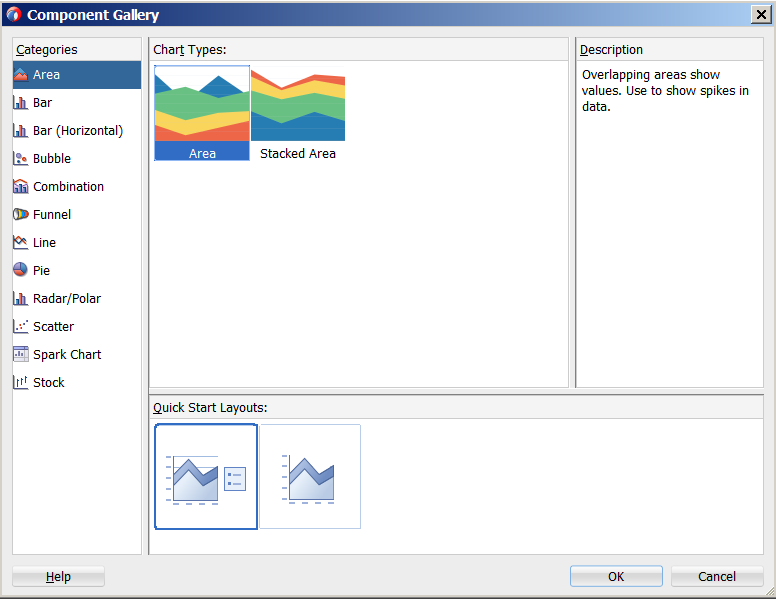Choose the Bar (Horizontal) category label
776x599 pixels.
coord(78,131)
